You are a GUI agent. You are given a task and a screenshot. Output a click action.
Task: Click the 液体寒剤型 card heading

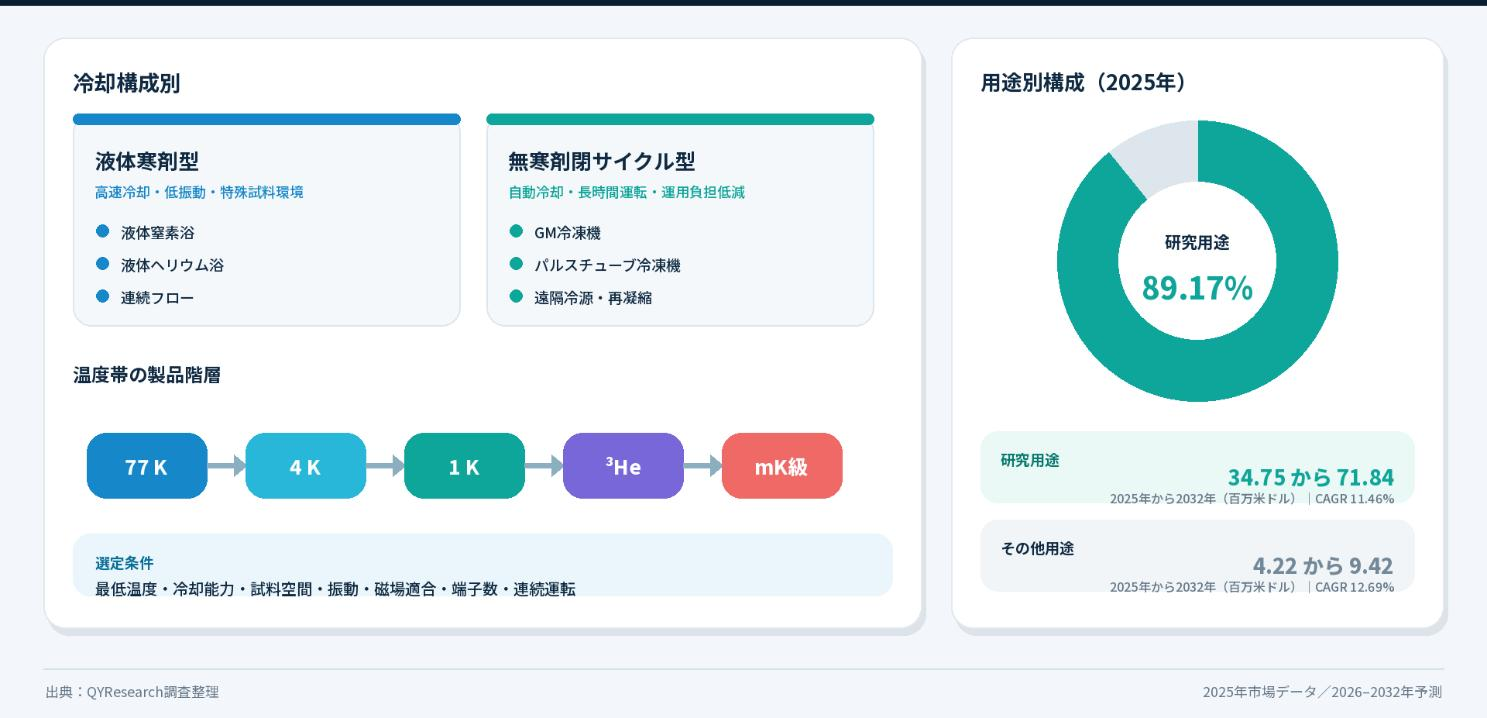click(x=147, y=161)
